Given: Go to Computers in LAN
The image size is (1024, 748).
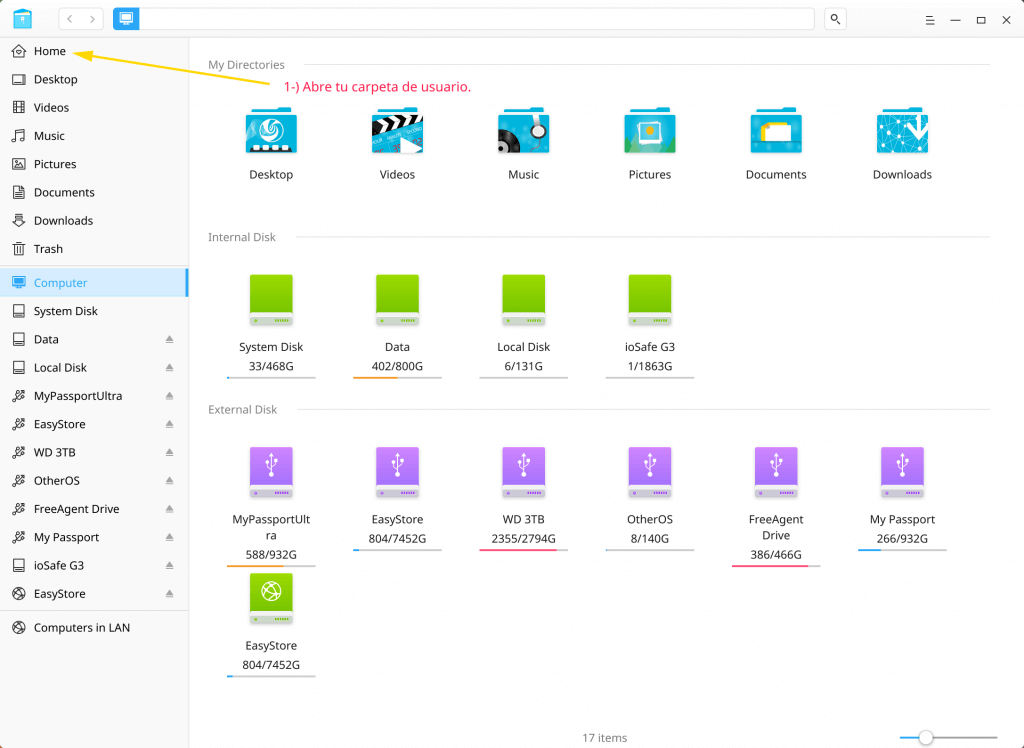Looking at the screenshot, I should pos(81,628).
